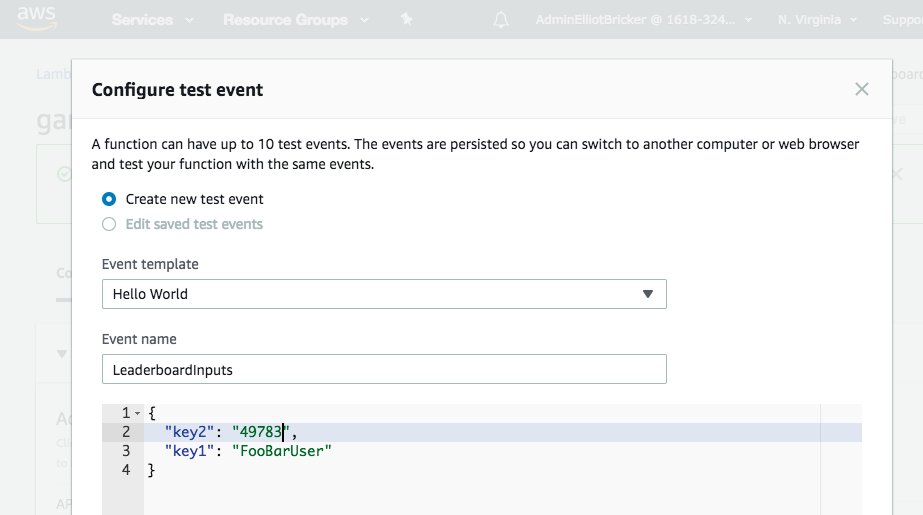Expand the collapsed section triangle behind dialog

(62, 354)
